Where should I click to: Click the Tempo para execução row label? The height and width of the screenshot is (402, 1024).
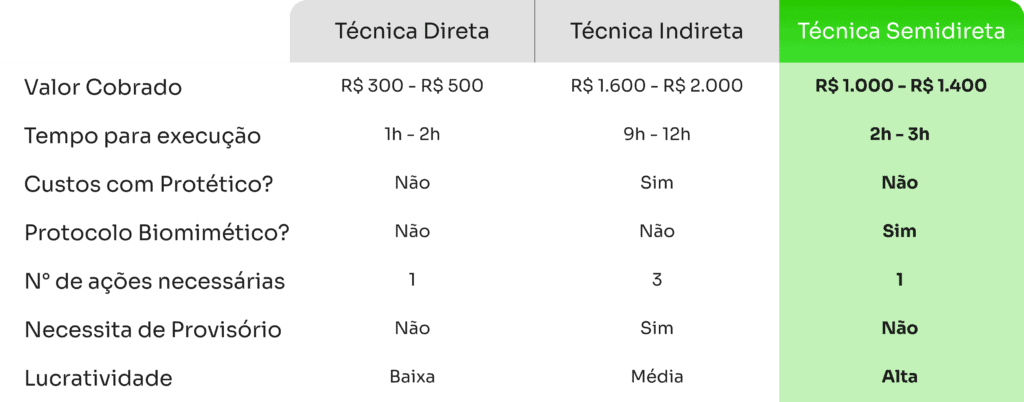point(142,136)
